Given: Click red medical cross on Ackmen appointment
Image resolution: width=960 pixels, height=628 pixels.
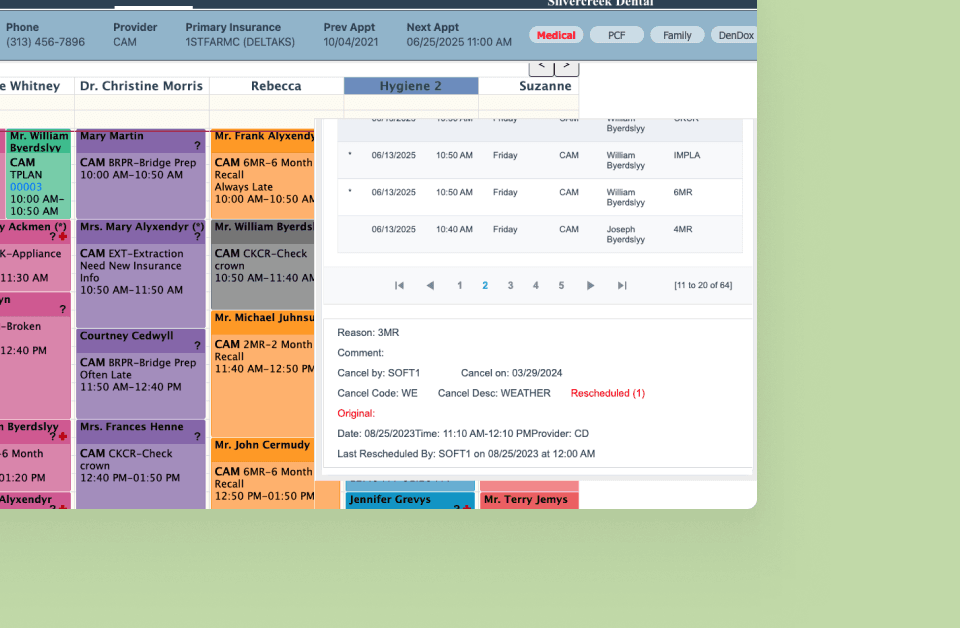Looking at the screenshot, I should (63, 237).
